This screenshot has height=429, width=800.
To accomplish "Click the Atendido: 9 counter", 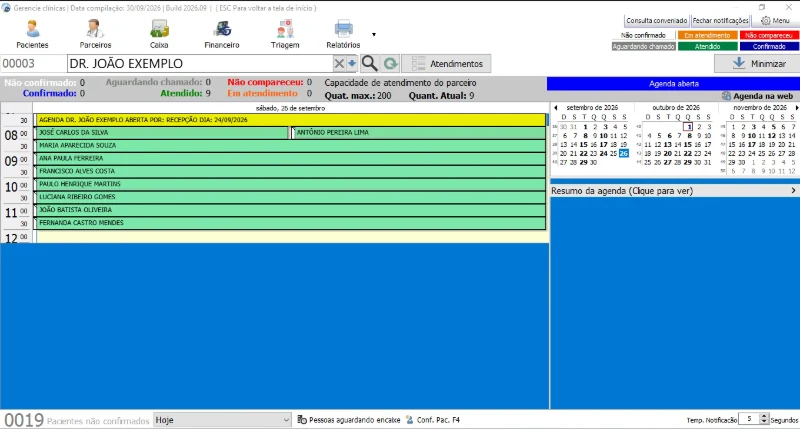I will click(185, 93).
